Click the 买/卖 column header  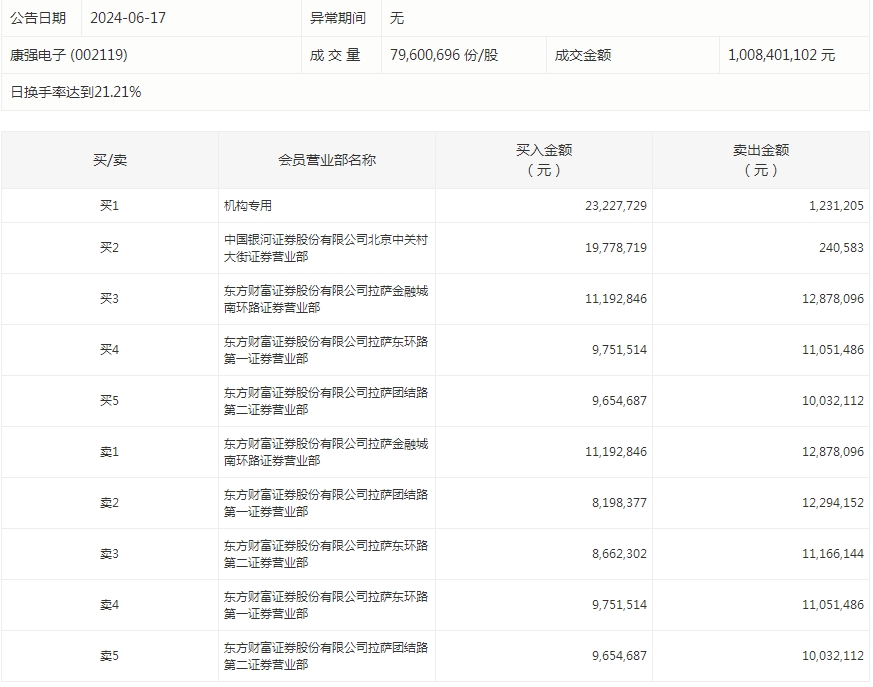pos(110,160)
